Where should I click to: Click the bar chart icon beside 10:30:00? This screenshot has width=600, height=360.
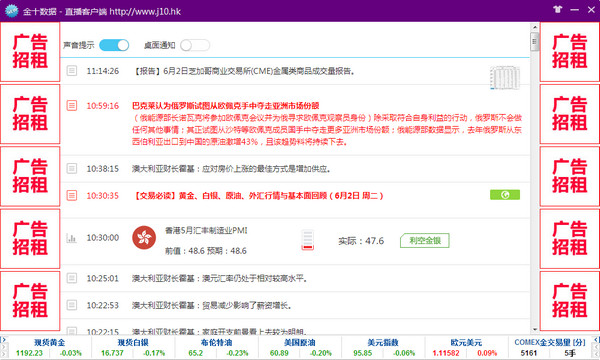pos(72,238)
